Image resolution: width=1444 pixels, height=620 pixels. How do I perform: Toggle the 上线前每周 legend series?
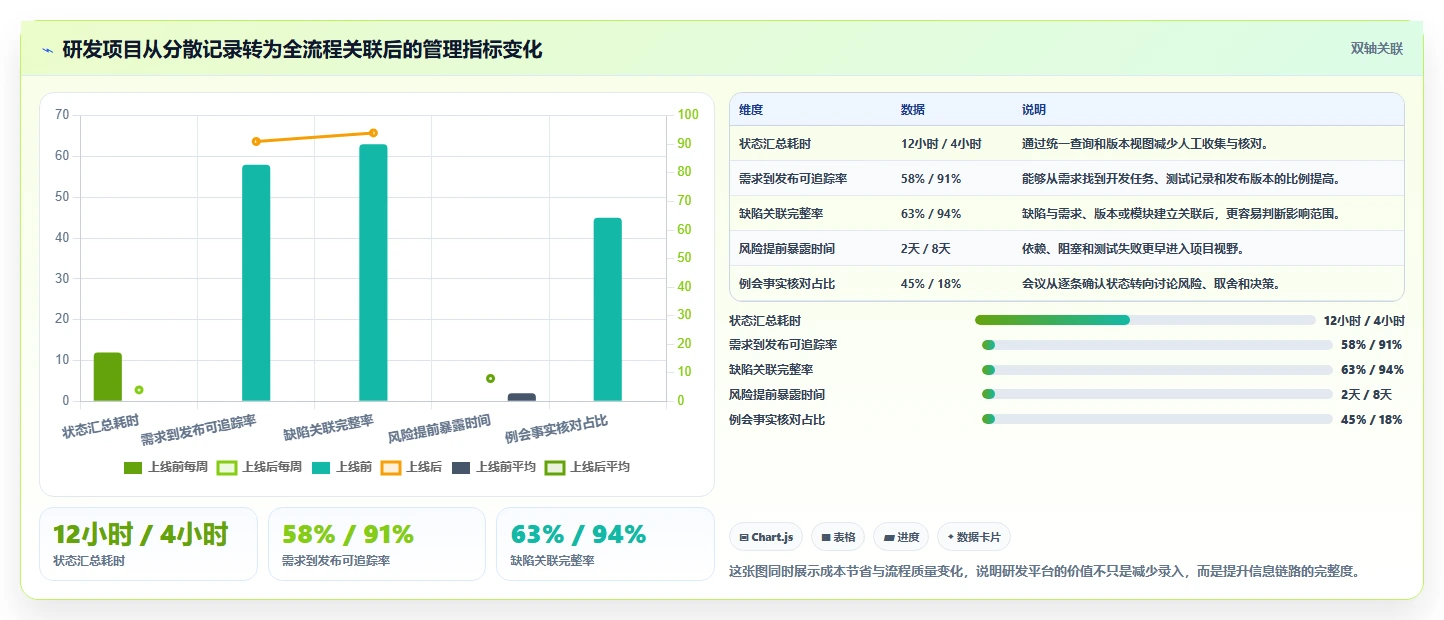point(166,467)
